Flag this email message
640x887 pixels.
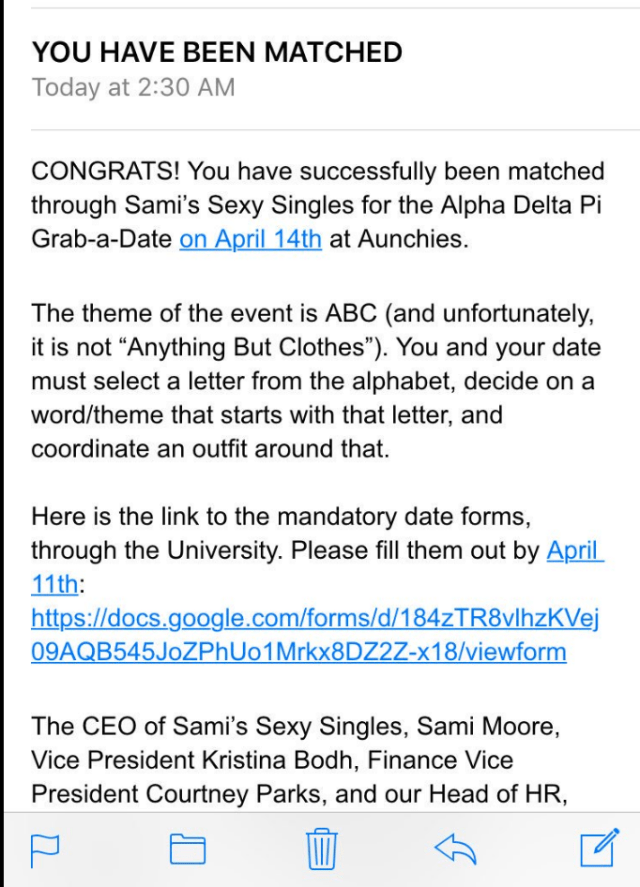46,849
